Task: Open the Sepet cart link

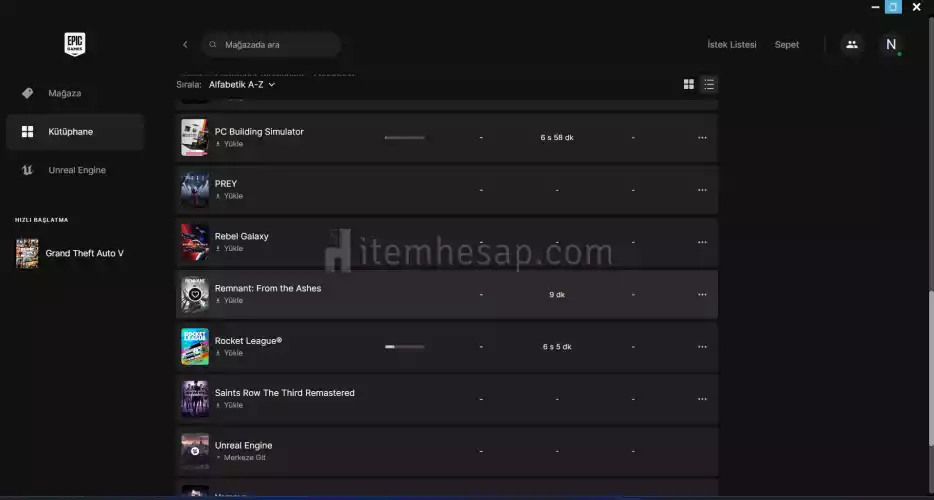Action: coord(787,44)
